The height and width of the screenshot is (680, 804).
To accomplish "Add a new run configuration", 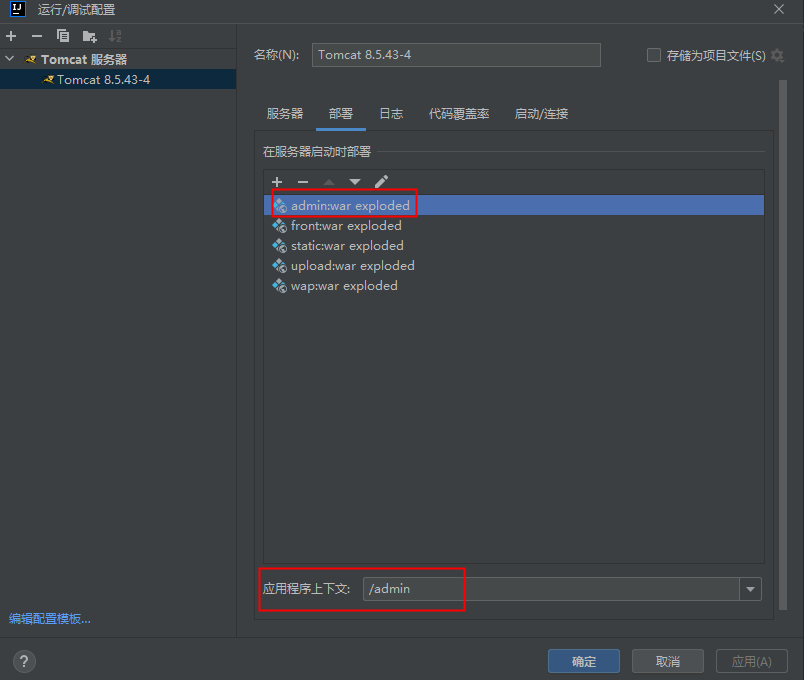I will tap(11, 36).
